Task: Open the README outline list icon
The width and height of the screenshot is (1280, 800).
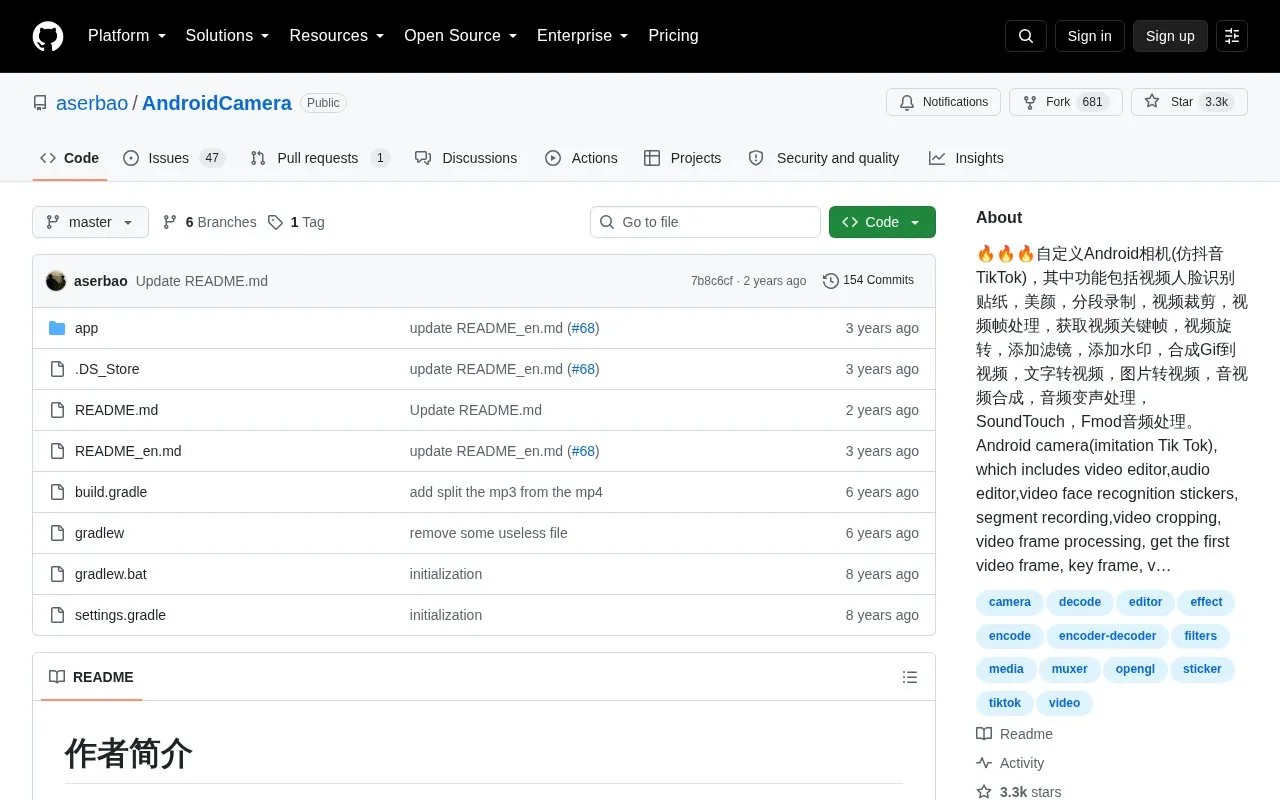Action: 910,677
